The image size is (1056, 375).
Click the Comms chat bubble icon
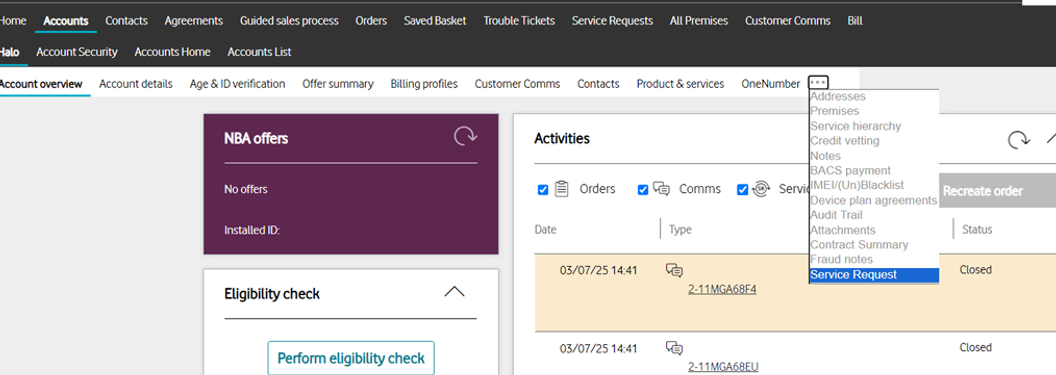coord(661,189)
